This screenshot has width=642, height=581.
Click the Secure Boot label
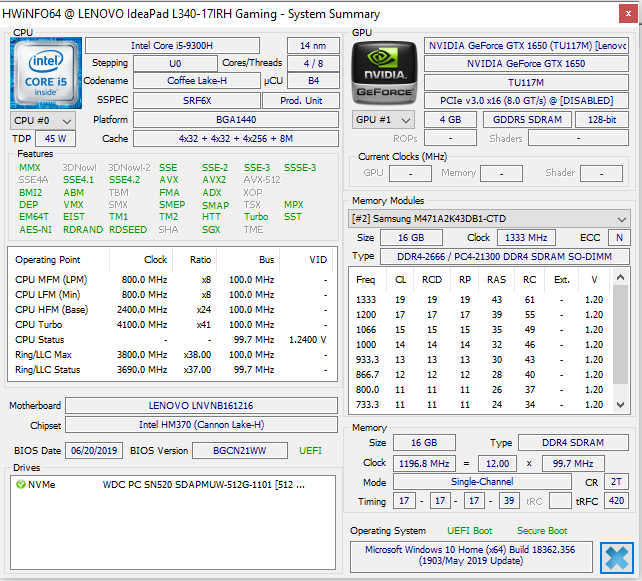(x=542, y=531)
